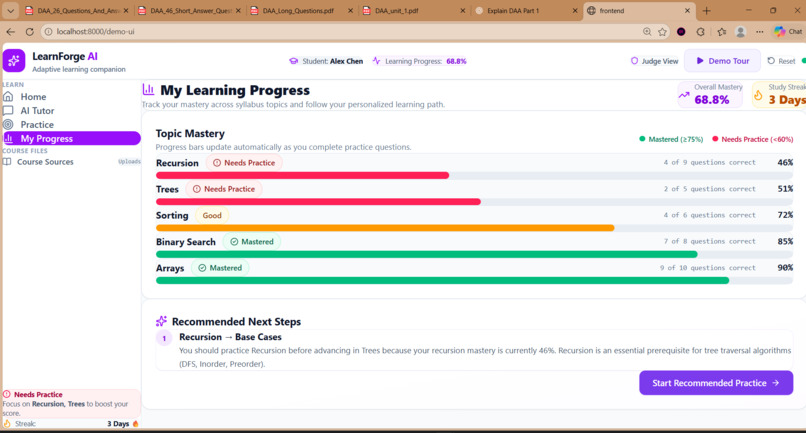Click the browser zoom magnifier icon
This screenshot has height=433, width=806.
pyautogui.click(x=647, y=31)
